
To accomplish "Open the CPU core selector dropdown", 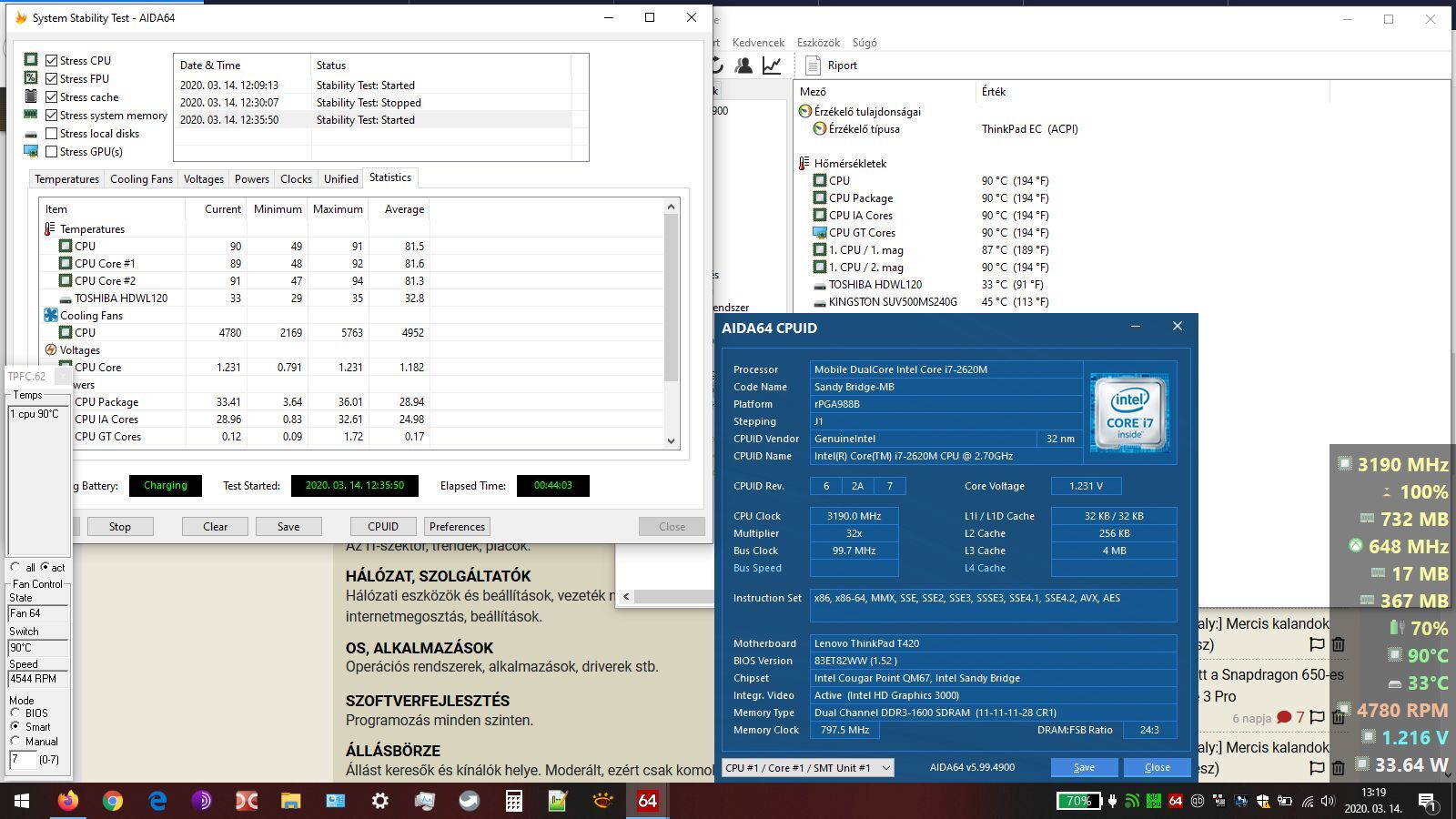I will [807, 767].
